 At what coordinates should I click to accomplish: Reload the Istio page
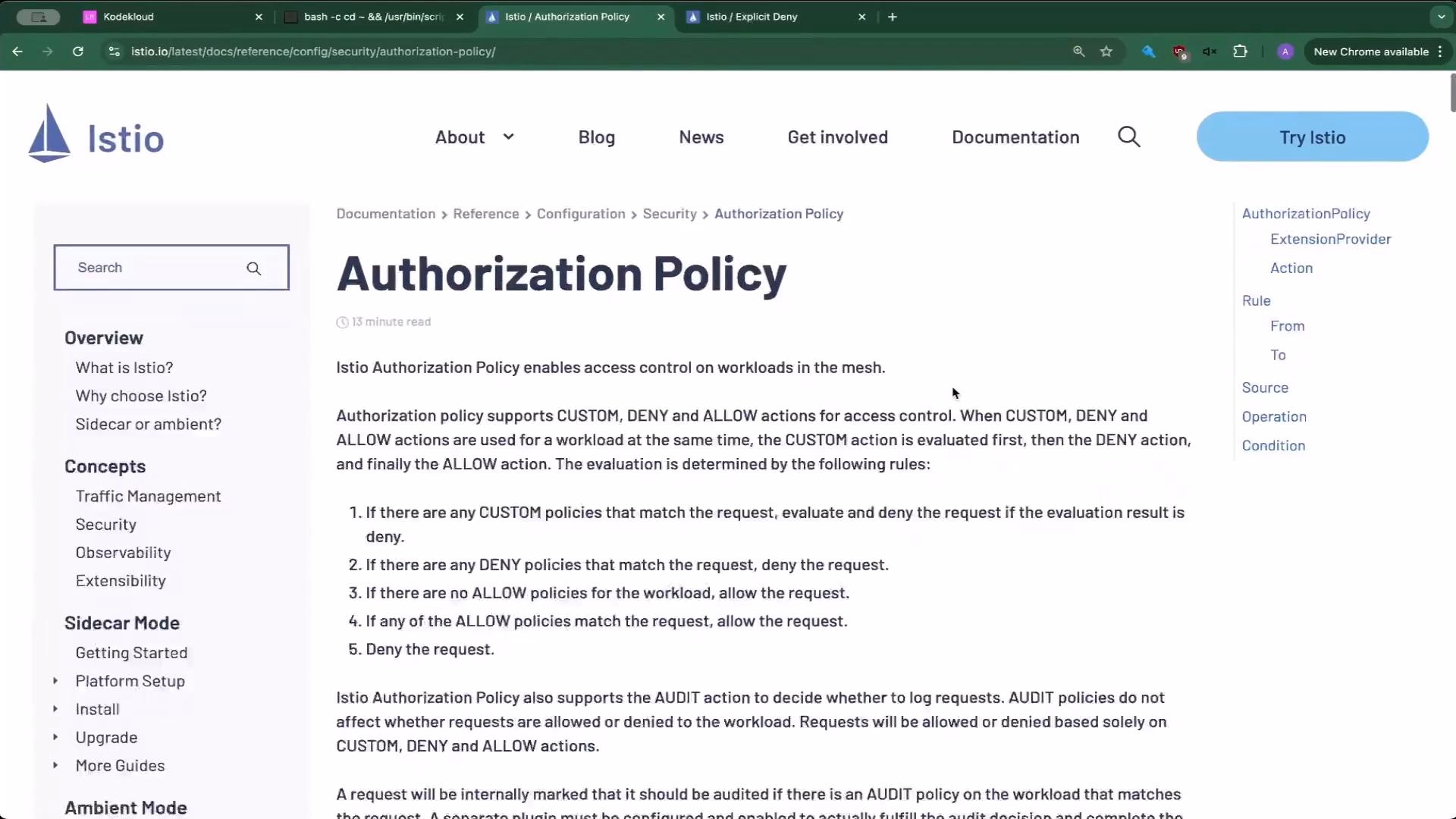pos(78,52)
